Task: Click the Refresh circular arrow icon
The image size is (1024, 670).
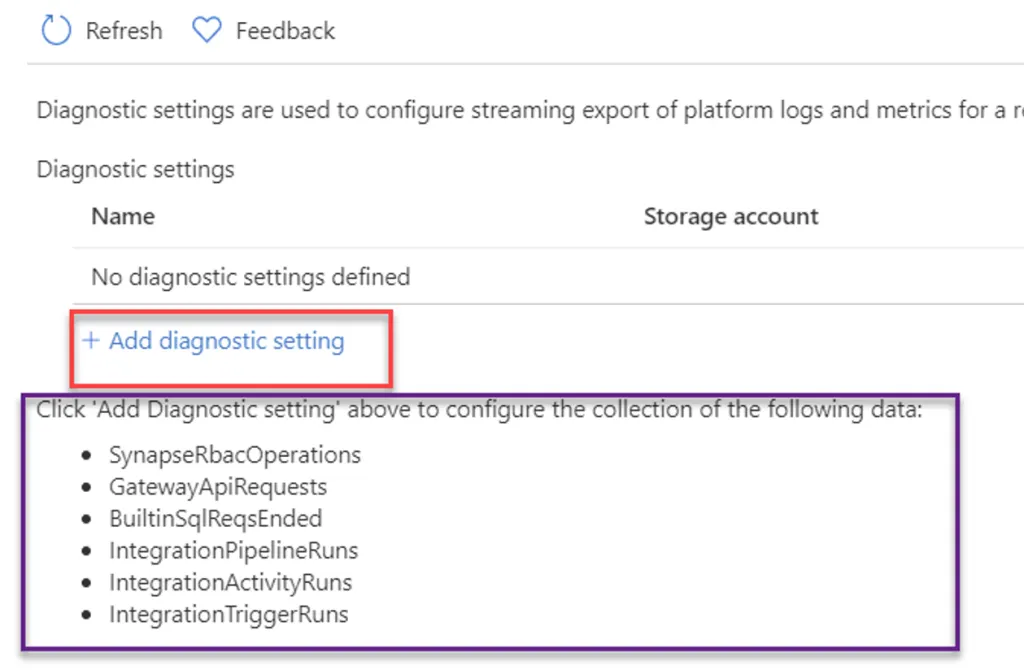Action: click(x=57, y=30)
